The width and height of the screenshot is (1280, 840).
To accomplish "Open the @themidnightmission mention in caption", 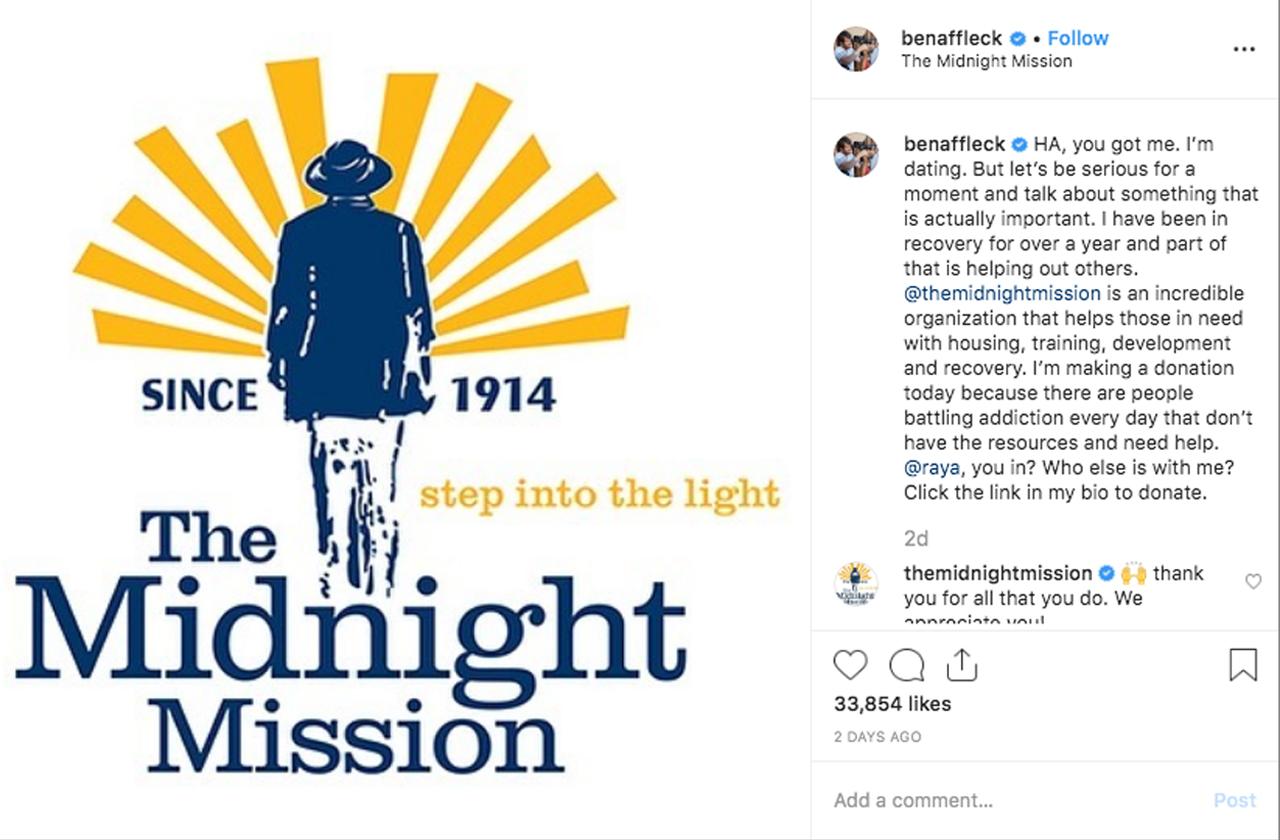I will [x=1002, y=294].
